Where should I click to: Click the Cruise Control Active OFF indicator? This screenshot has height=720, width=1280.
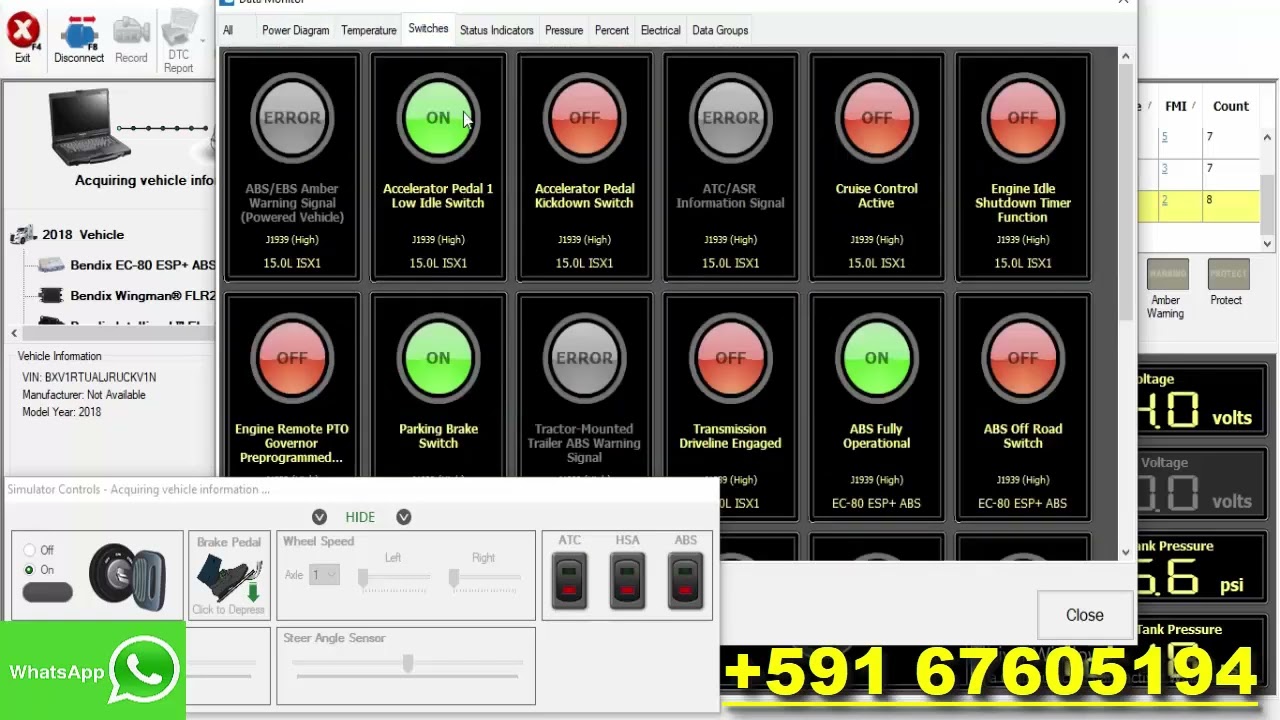click(876, 118)
